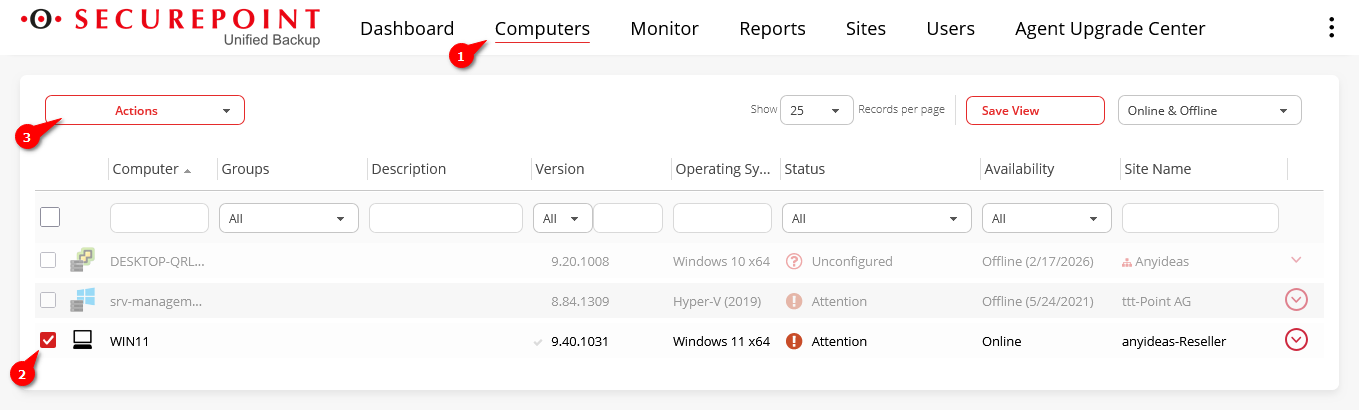
Task: Uncheck the WIN11 row checkbox
Action: 48,341
